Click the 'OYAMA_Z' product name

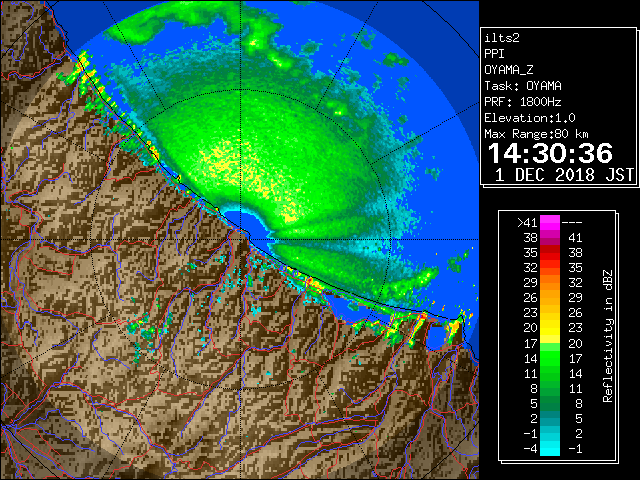[509, 70]
